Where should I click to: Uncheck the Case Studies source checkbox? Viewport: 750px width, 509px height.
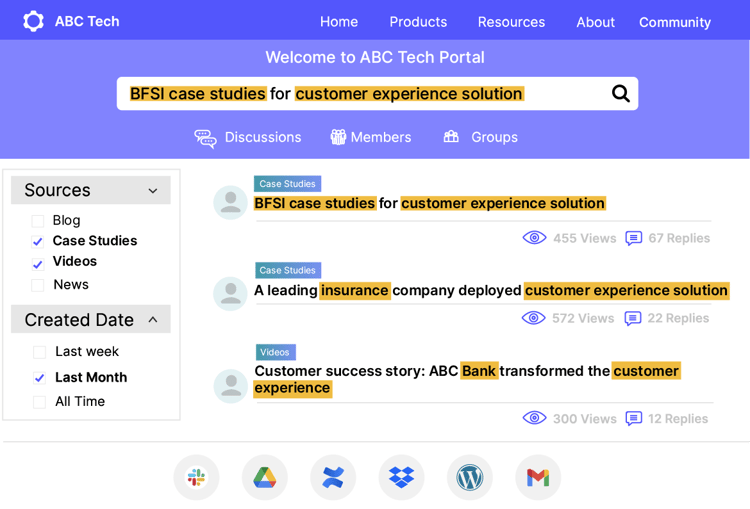pyautogui.click(x=38, y=242)
